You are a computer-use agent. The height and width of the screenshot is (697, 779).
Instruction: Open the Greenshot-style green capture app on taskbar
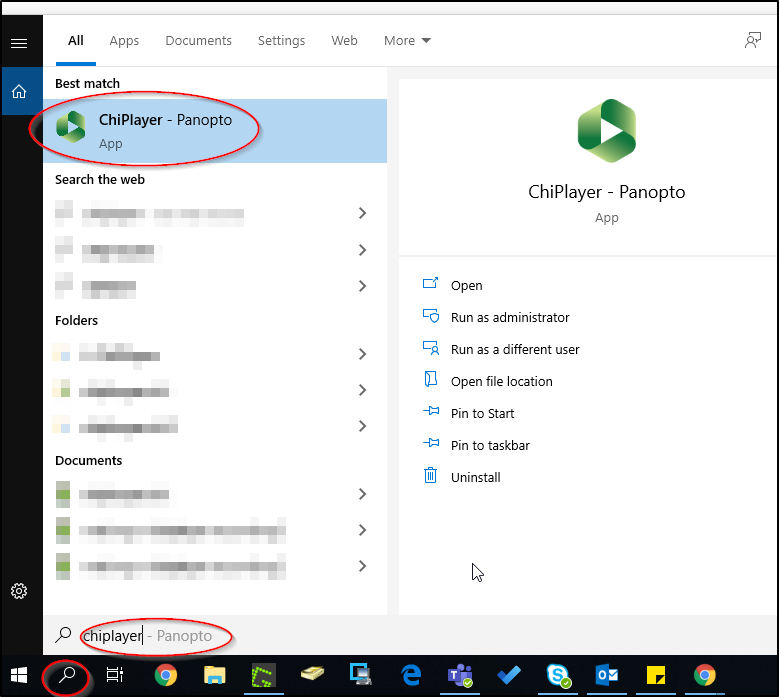263,675
